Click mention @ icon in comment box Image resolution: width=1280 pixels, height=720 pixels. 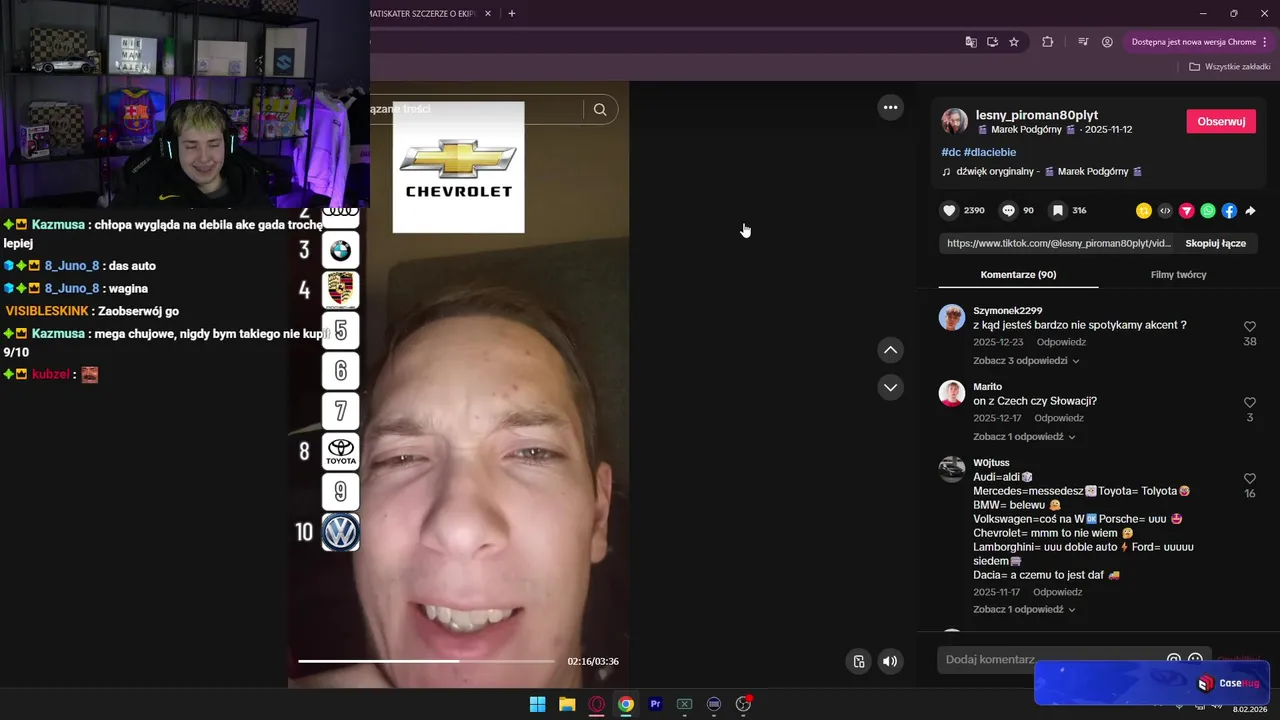pos(1174,660)
